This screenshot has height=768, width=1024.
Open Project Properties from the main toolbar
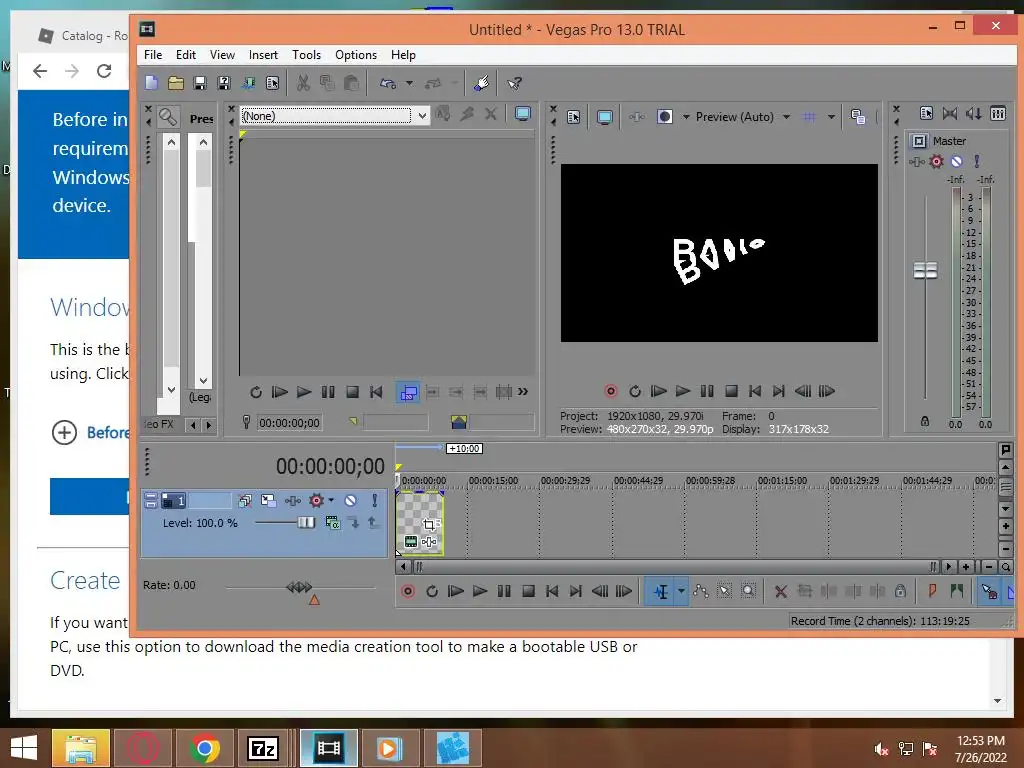[x=272, y=83]
